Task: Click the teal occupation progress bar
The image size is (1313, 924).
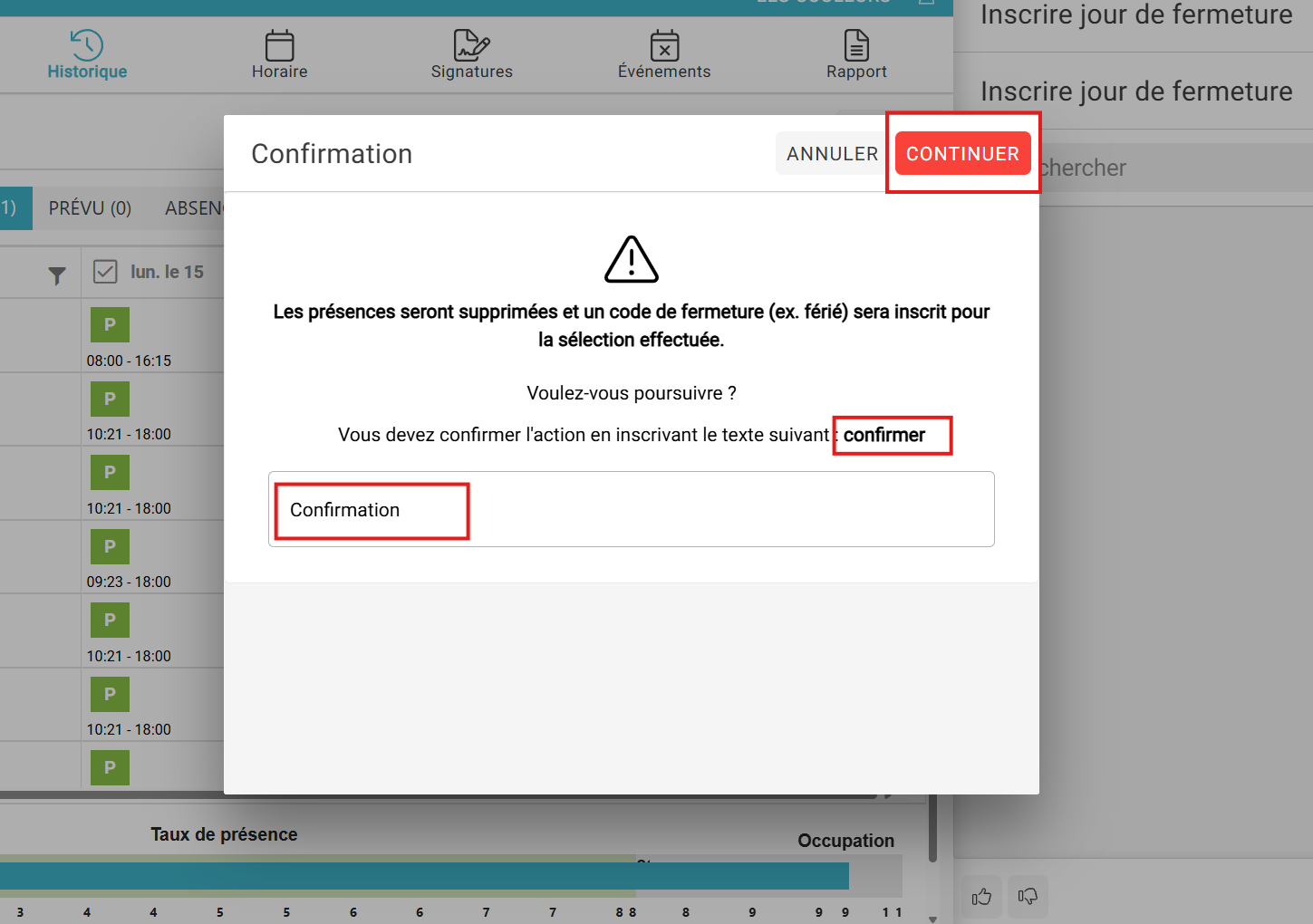Action: coord(424,875)
